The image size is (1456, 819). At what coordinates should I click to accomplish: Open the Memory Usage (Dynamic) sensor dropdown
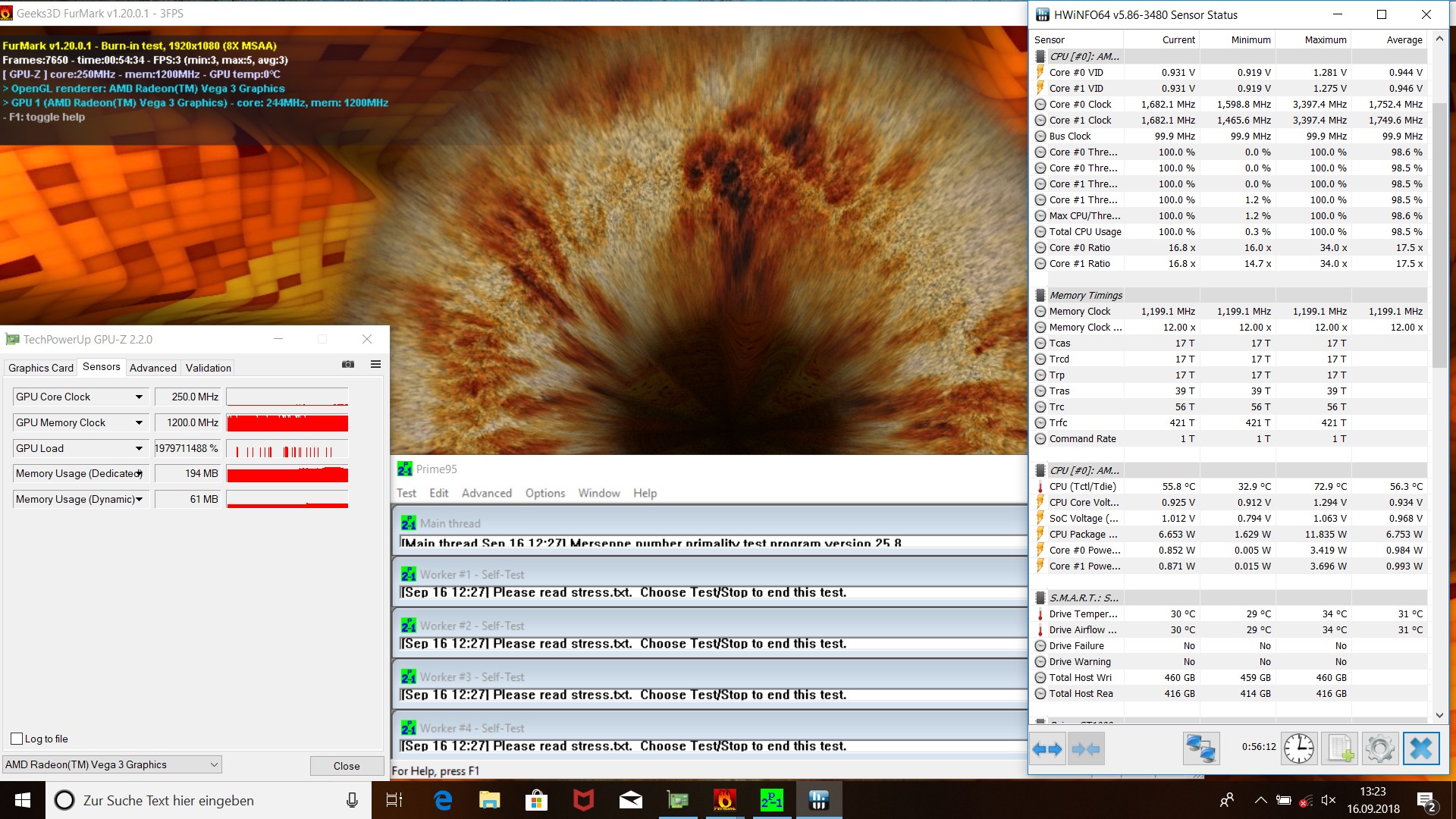click(x=139, y=499)
